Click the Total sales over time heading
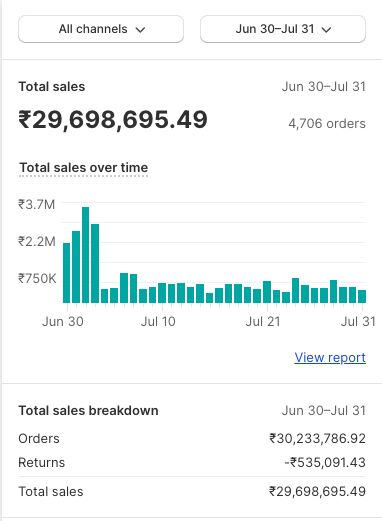This screenshot has height=521, width=382. tap(84, 167)
